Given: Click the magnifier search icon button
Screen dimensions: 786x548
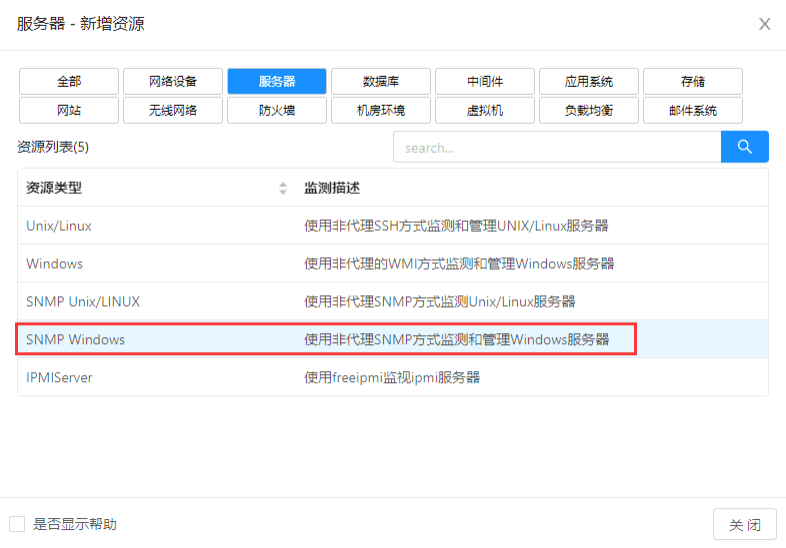Looking at the screenshot, I should (744, 147).
